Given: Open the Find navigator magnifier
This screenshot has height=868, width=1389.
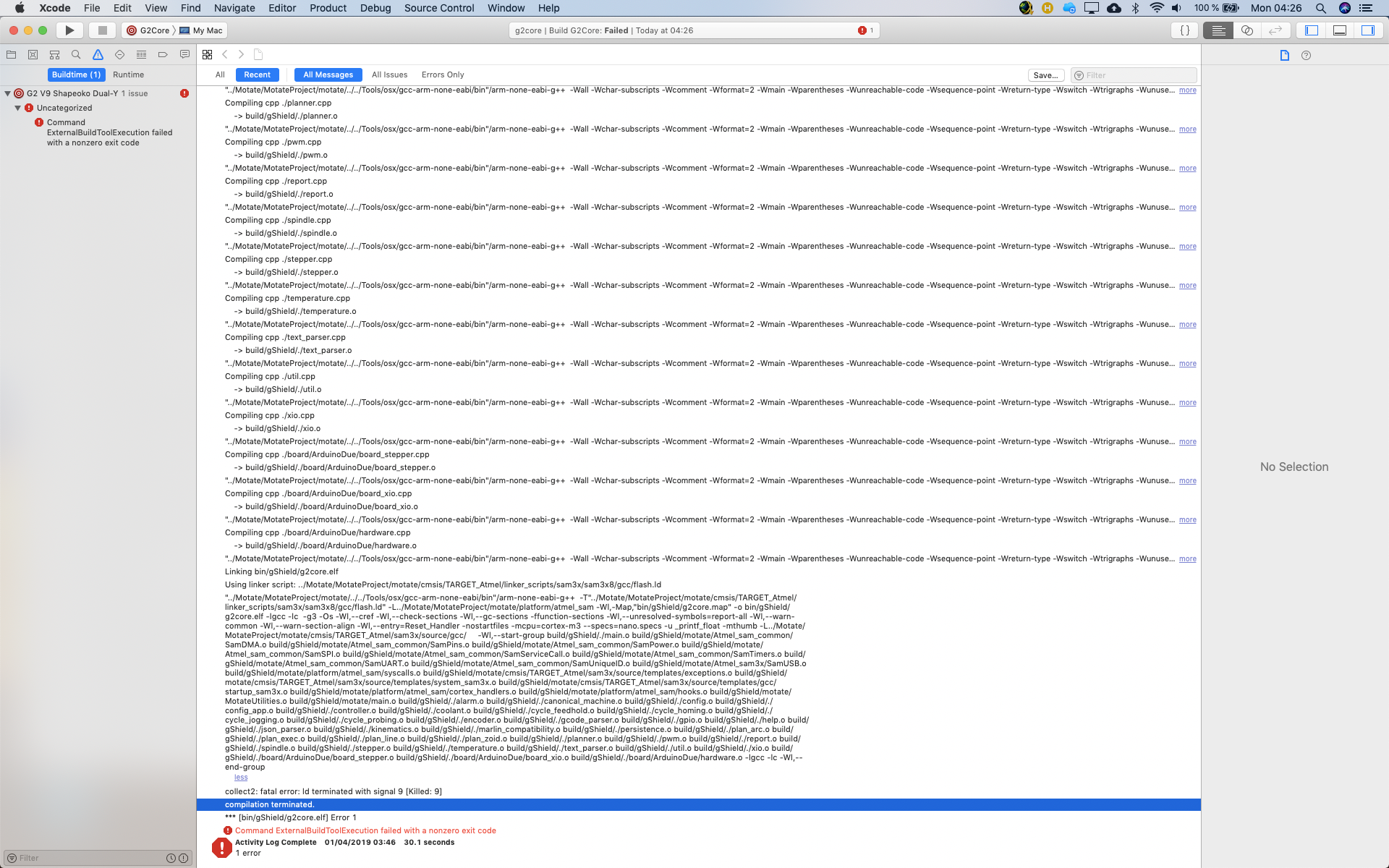Looking at the screenshot, I should click(x=75, y=54).
